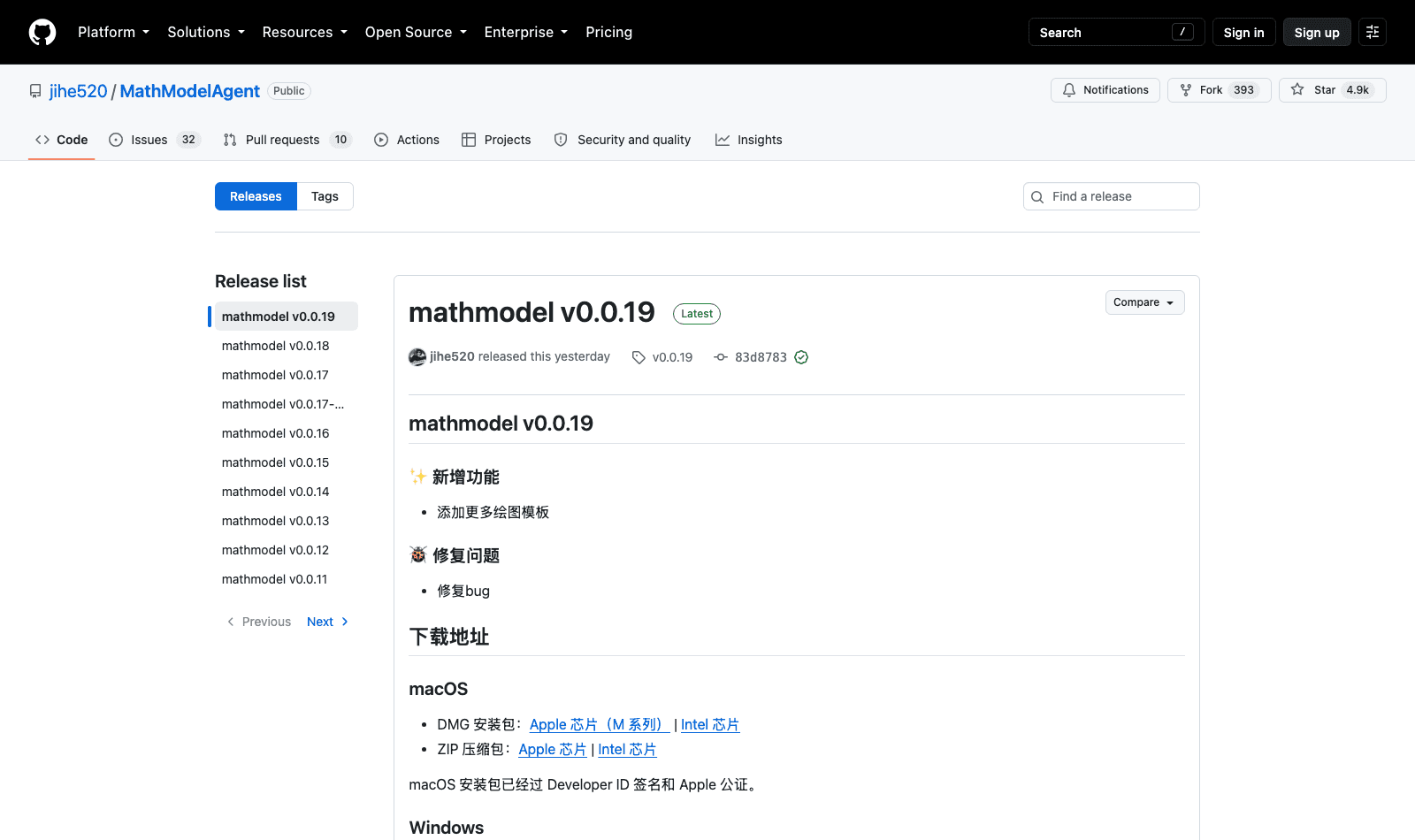
Task: Select mathmodel v0.0.16 in release list
Action: pyautogui.click(x=287, y=433)
